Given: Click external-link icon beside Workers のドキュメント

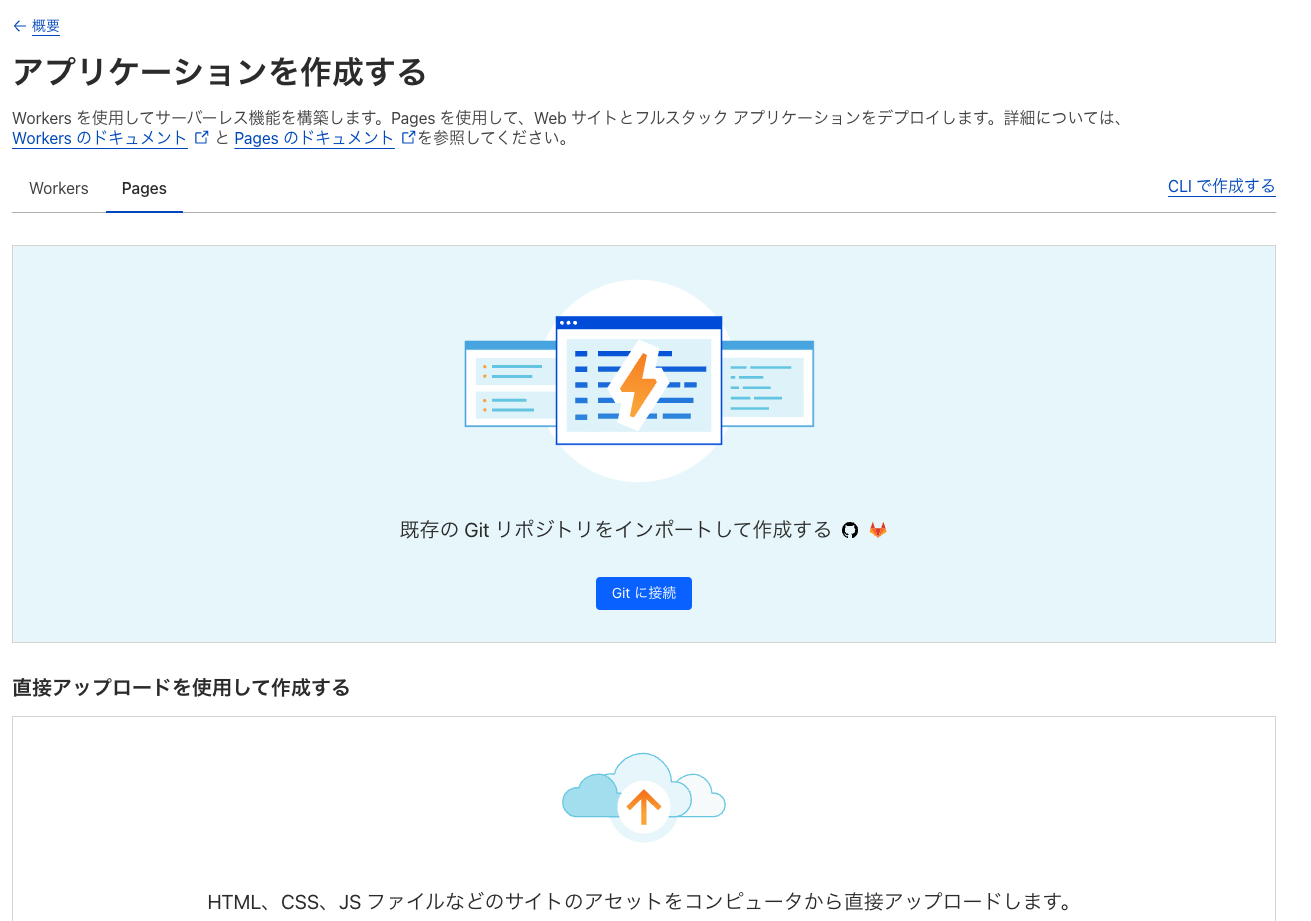Looking at the screenshot, I should pyautogui.click(x=201, y=138).
